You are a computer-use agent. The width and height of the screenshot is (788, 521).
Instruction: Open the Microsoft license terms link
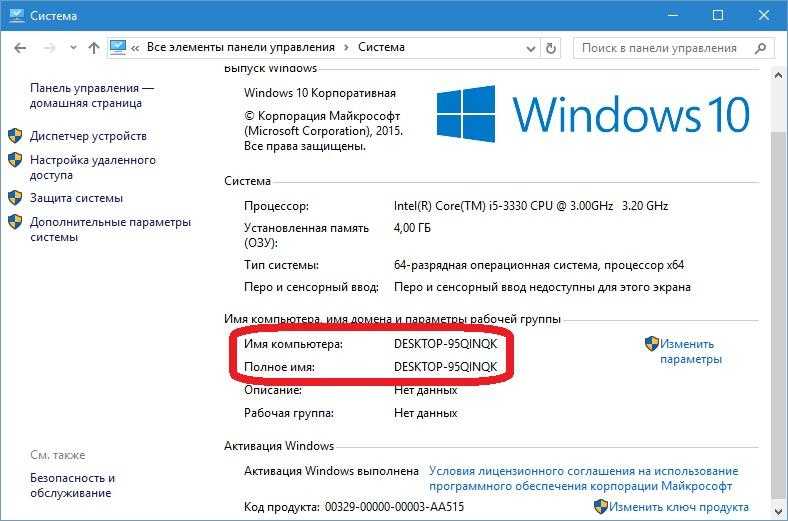583,479
